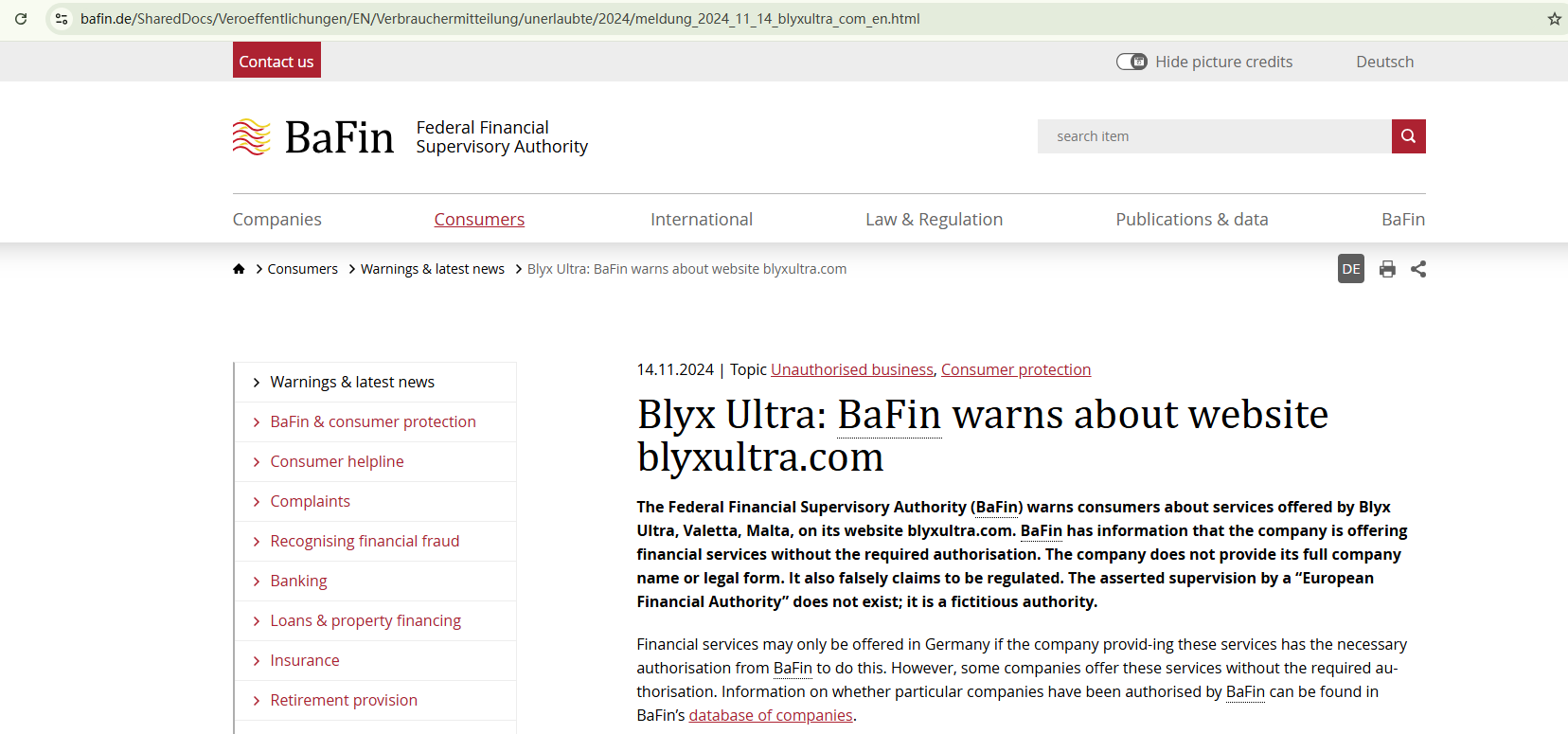The width and height of the screenshot is (1568, 734).
Task: Open the Publications & data menu
Action: pyautogui.click(x=1192, y=220)
